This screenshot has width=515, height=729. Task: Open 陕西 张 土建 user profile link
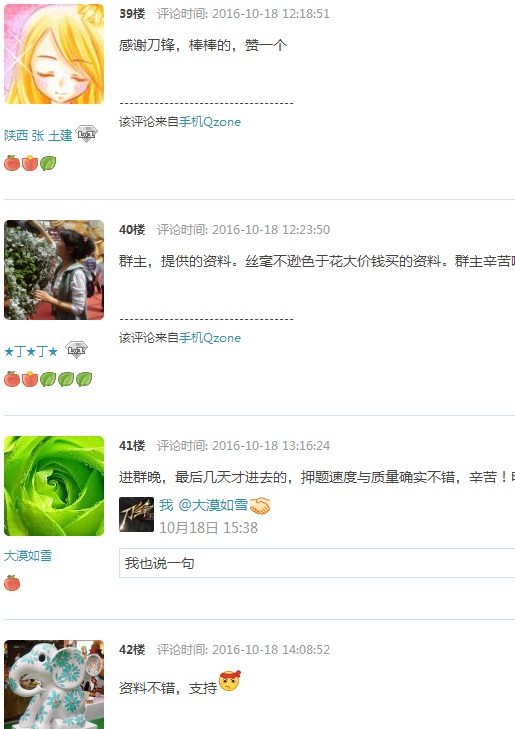point(38,135)
